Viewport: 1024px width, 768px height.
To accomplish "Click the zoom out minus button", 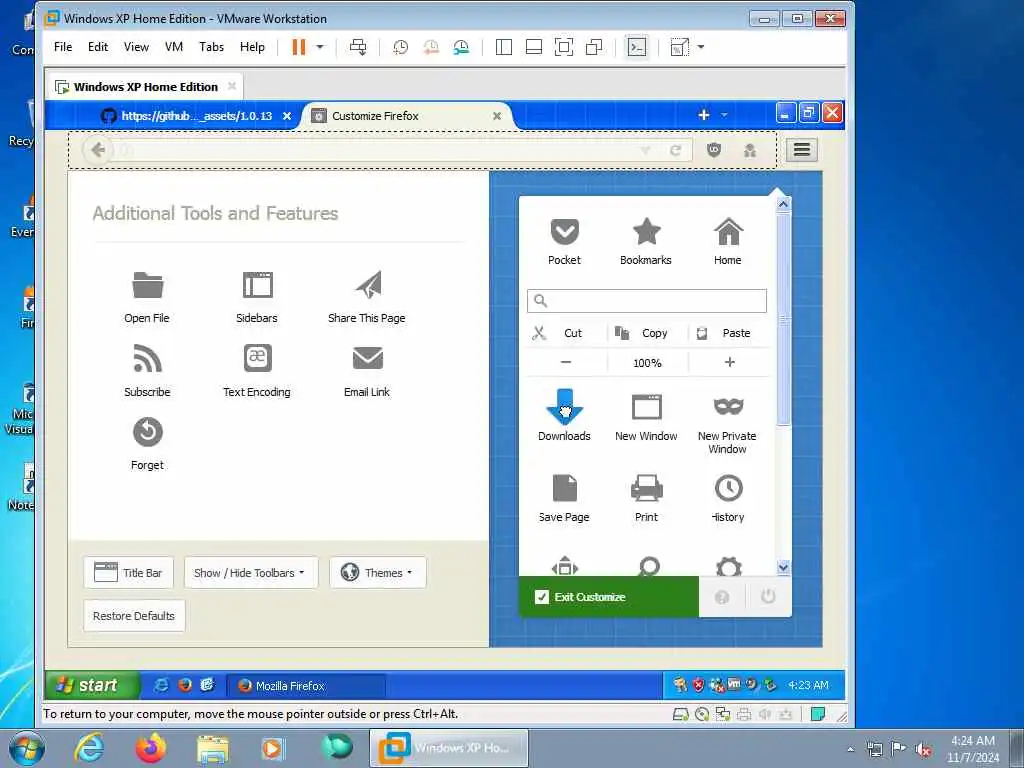I will coord(566,362).
